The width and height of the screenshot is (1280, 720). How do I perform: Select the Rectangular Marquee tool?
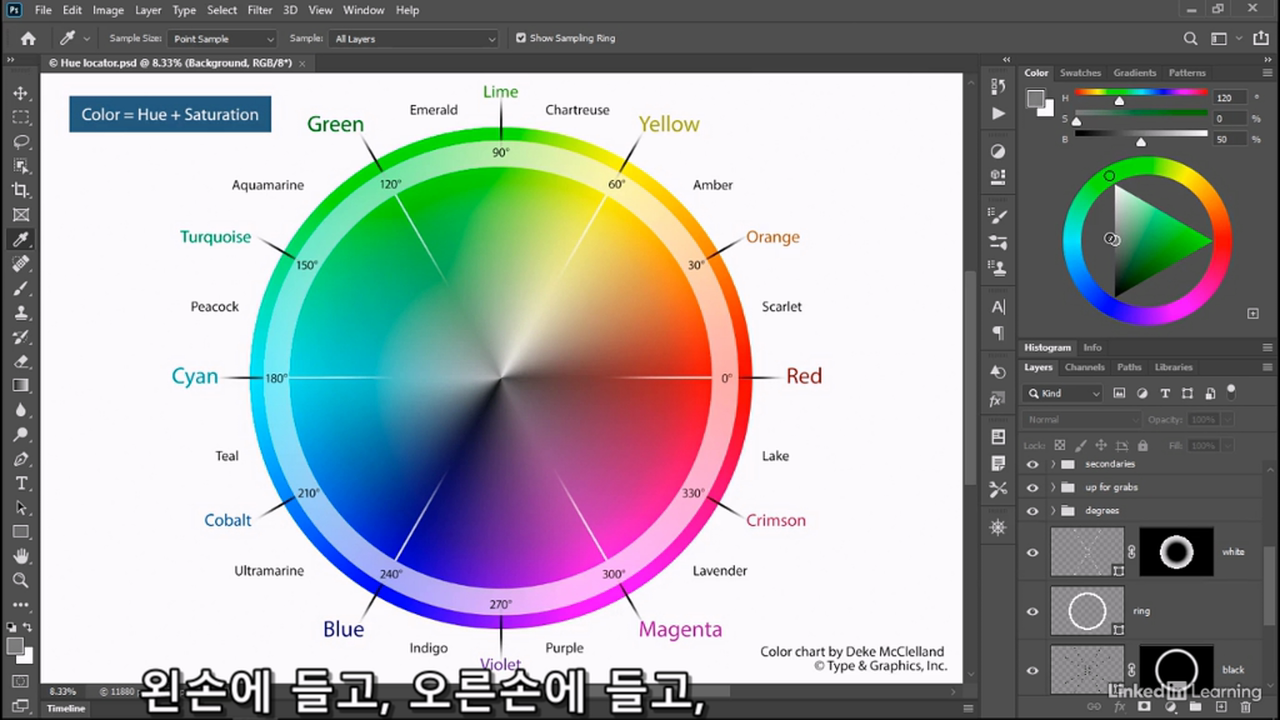point(21,117)
